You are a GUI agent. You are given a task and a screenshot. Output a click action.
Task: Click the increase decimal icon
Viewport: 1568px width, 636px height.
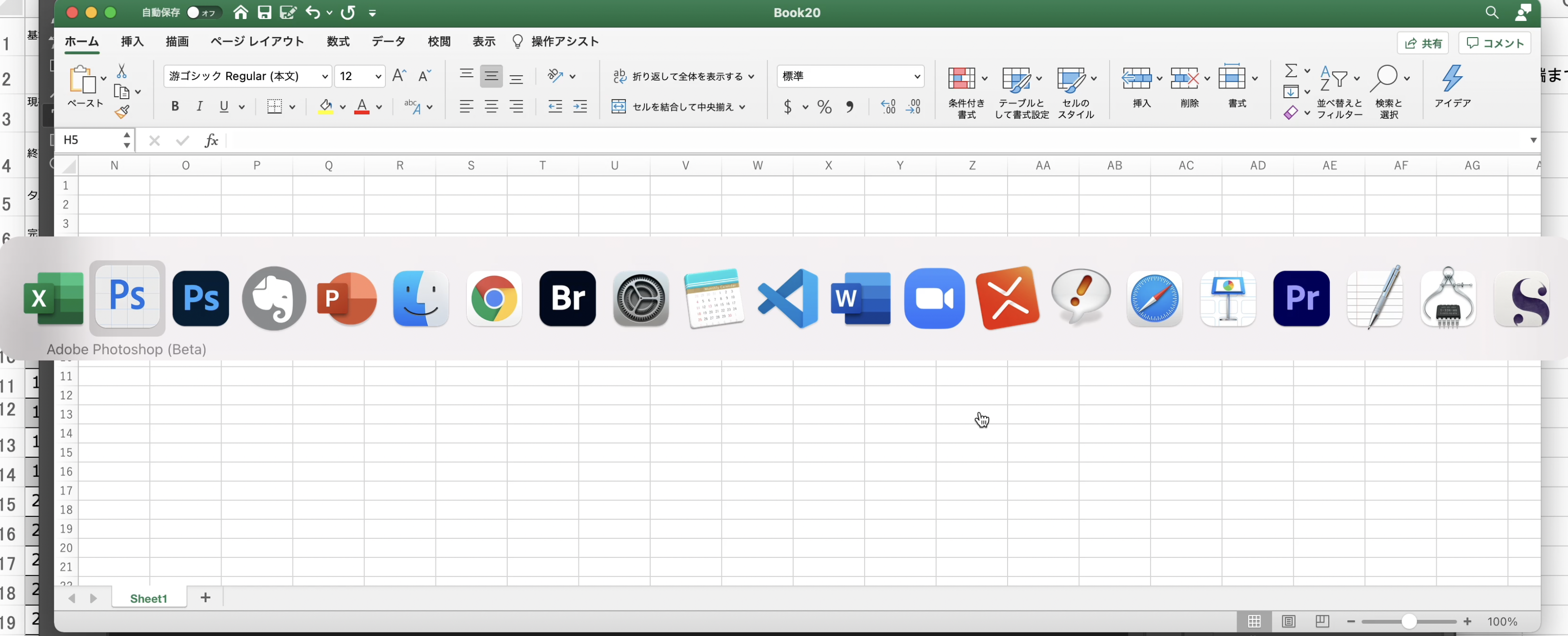[x=888, y=107]
